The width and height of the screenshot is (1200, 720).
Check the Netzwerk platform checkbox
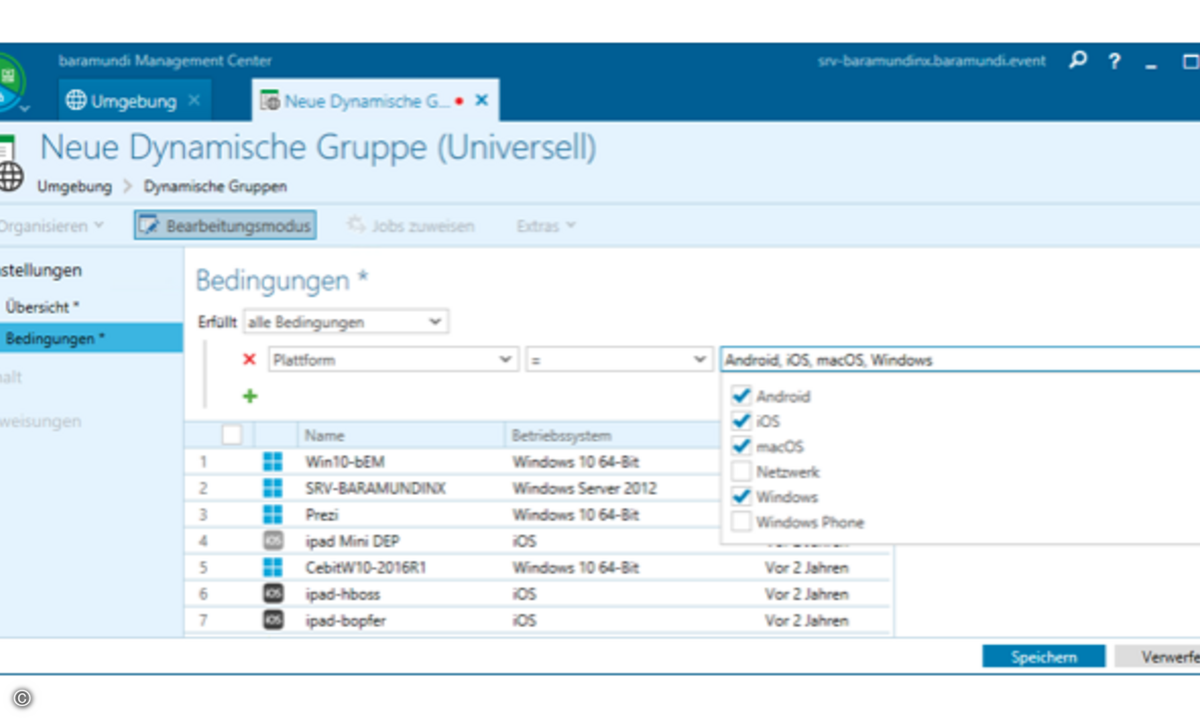click(x=741, y=471)
